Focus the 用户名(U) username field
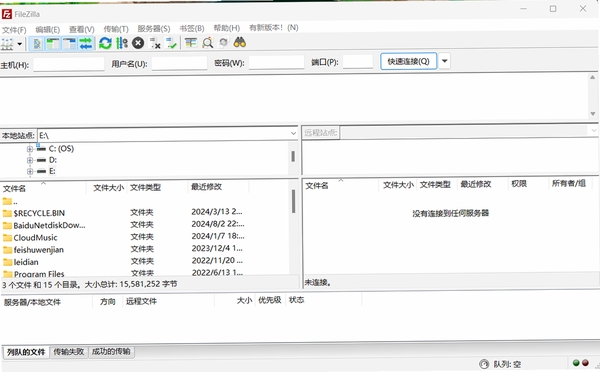The width and height of the screenshot is (600, 372). pos(179,63)
